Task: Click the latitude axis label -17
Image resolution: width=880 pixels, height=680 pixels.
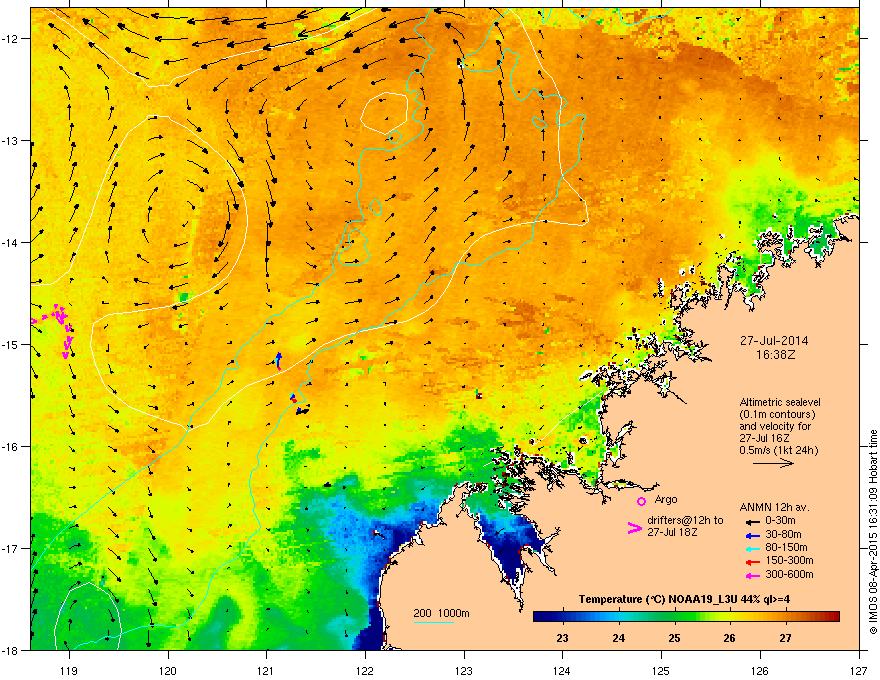Action: [x=11, y=548]
